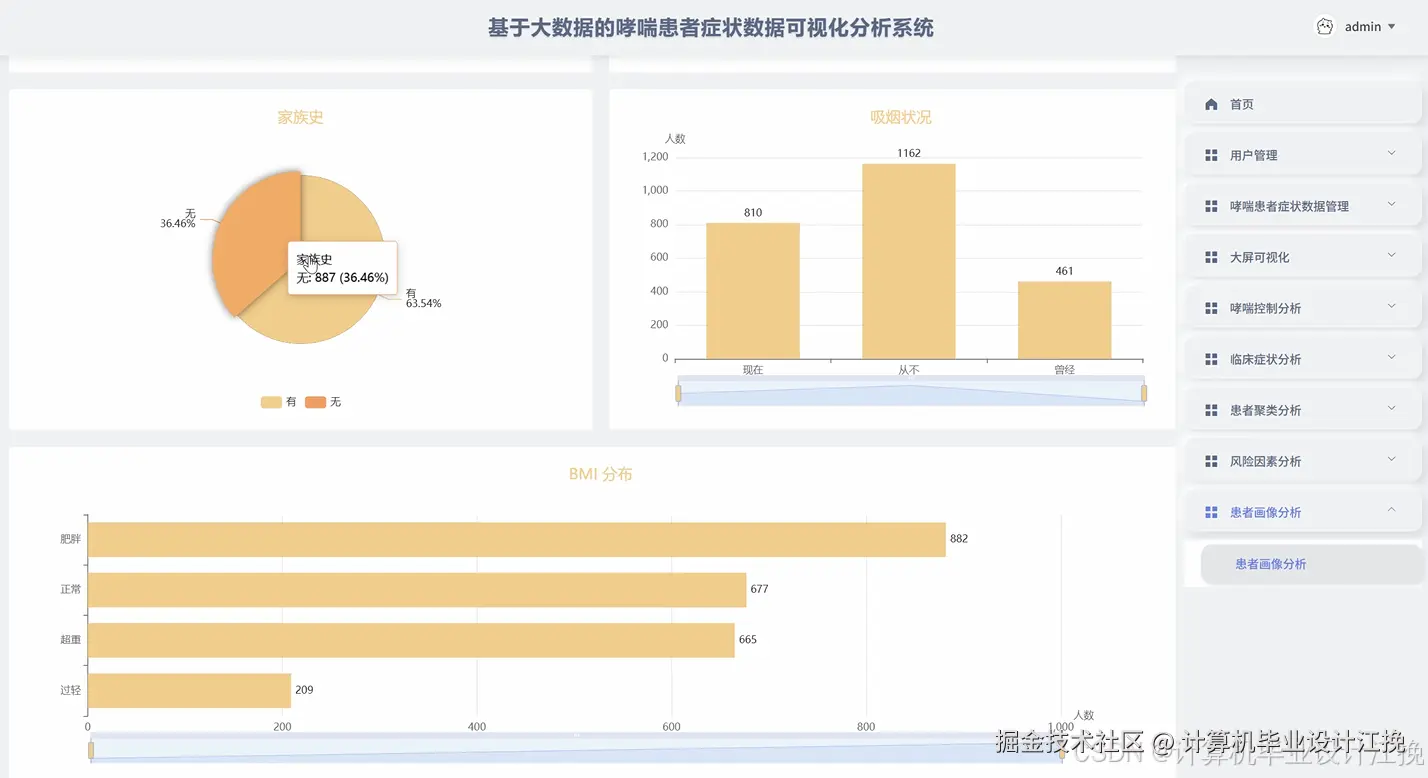Viewport: 1428px width, 778px height.
Task: Select the 患者画像分析 submenu entry
Action: (x=1312, y=564)
